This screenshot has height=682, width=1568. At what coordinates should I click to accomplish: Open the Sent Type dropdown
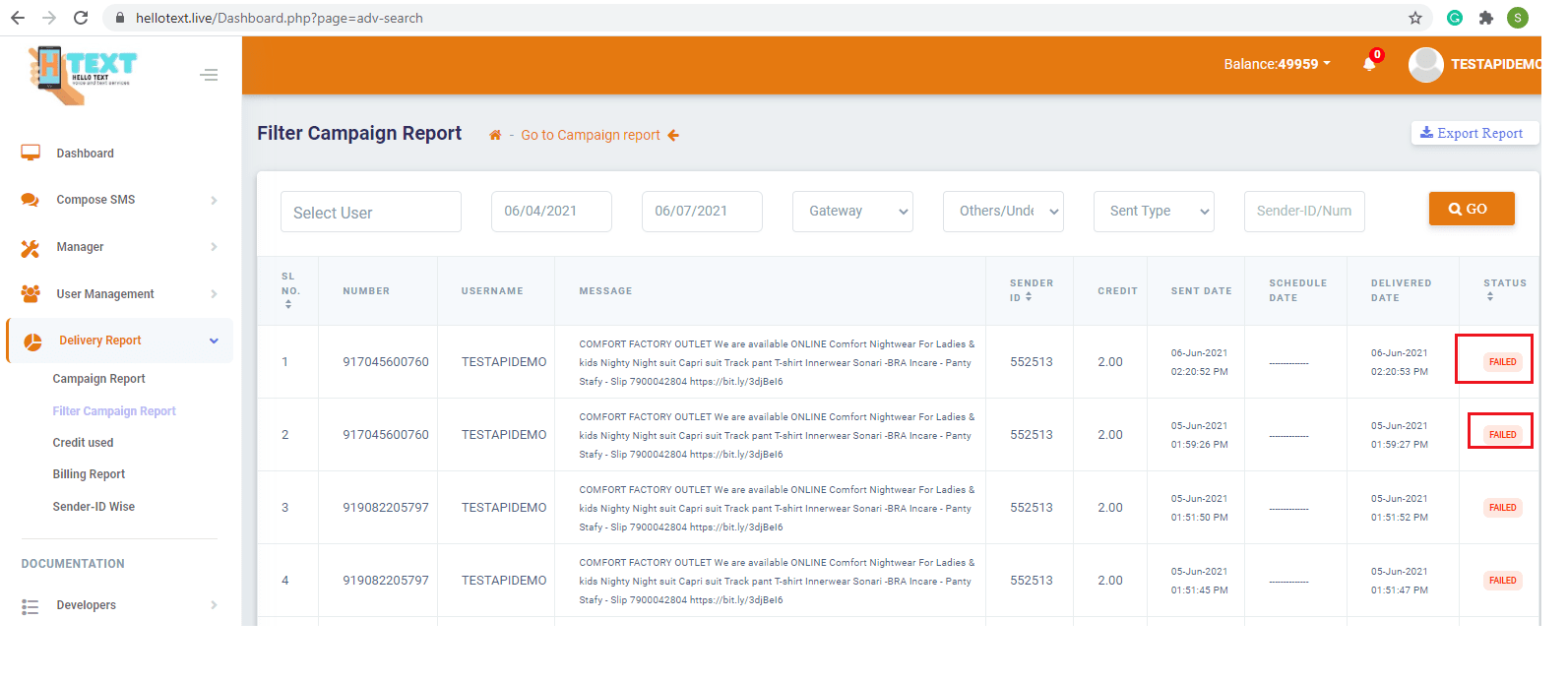[x=1154, y=212]
